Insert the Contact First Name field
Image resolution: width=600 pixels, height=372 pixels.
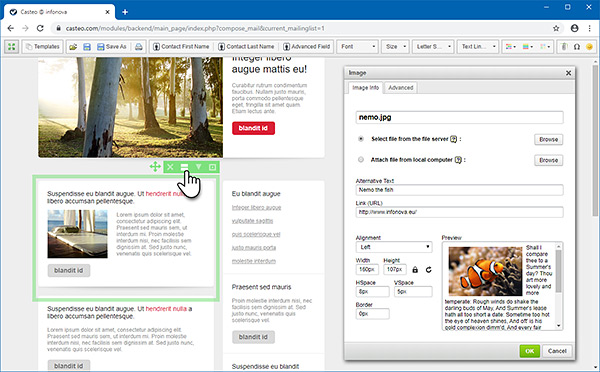point(181,47)
